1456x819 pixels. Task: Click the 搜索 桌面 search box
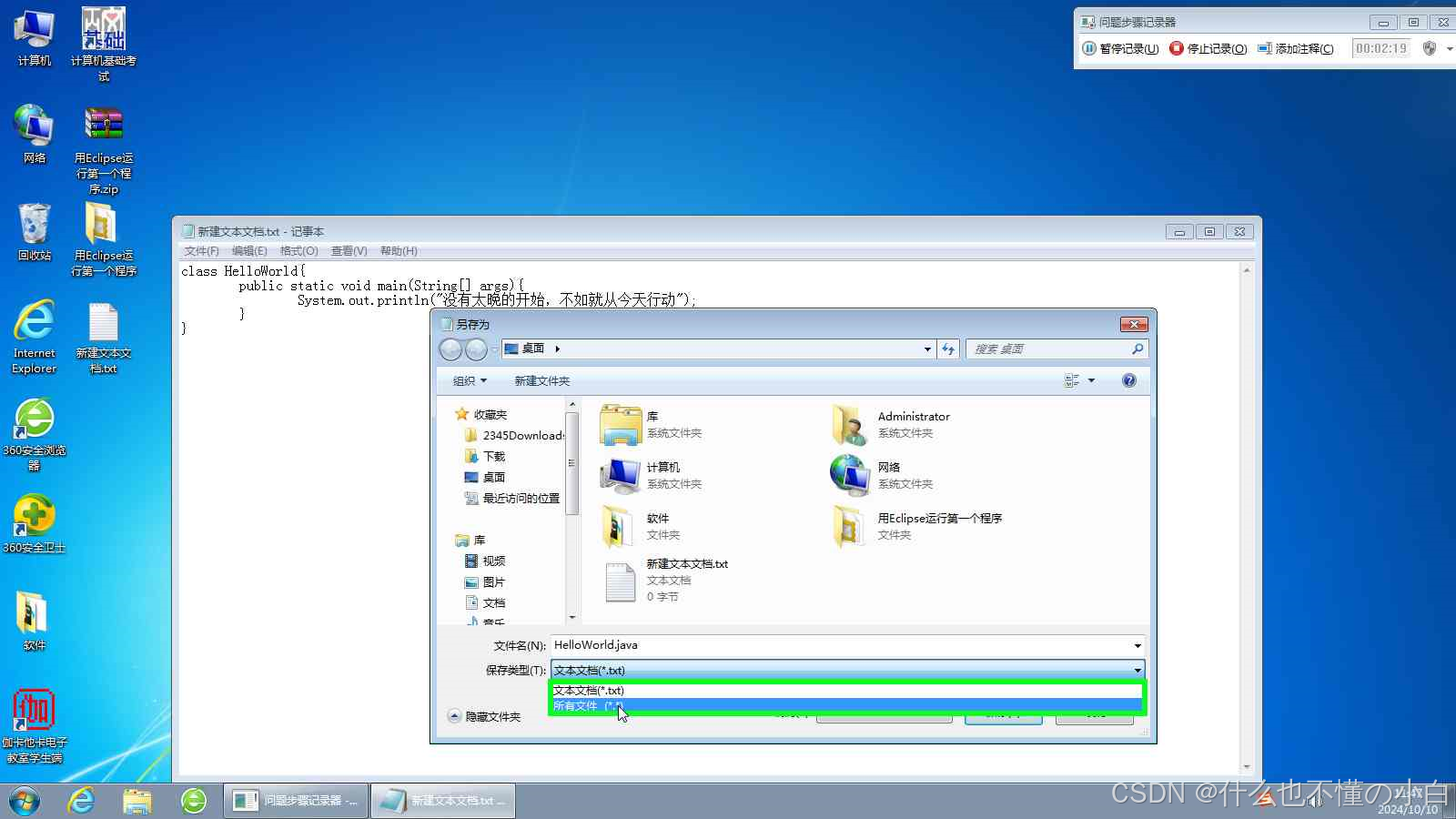click(1046, 349)
